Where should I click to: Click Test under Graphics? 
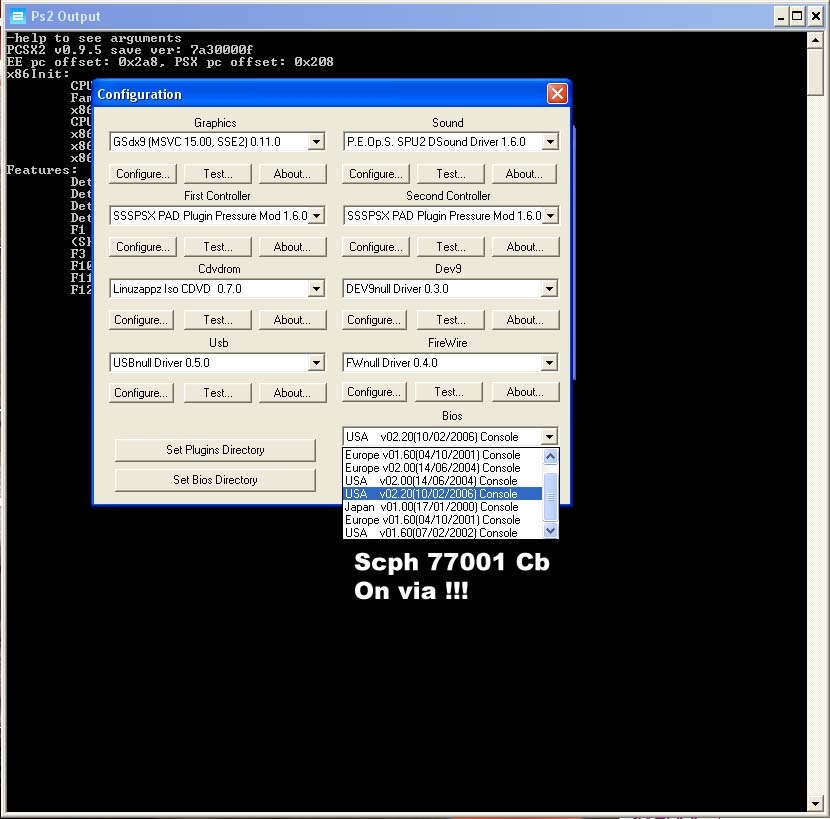[x=218, y=174]
